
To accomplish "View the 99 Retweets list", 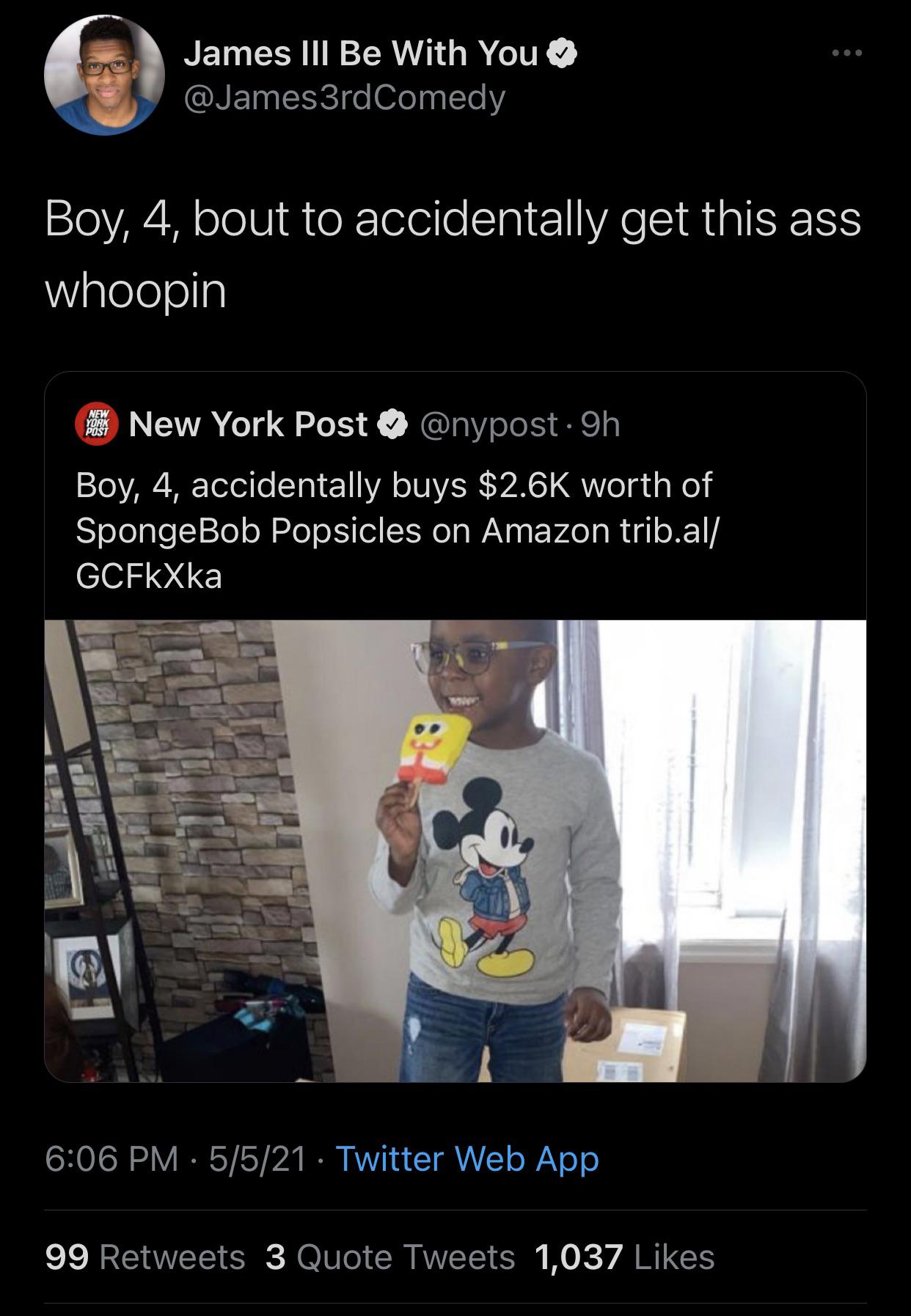I will (x=145, y=1257).
